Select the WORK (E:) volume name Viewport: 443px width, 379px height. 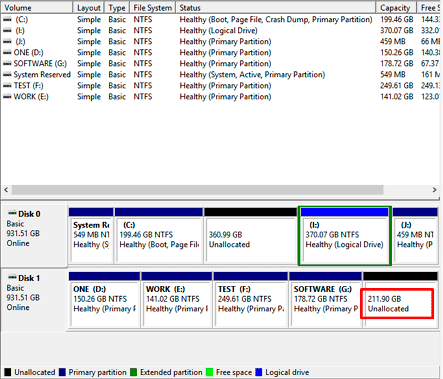point(31,97)
